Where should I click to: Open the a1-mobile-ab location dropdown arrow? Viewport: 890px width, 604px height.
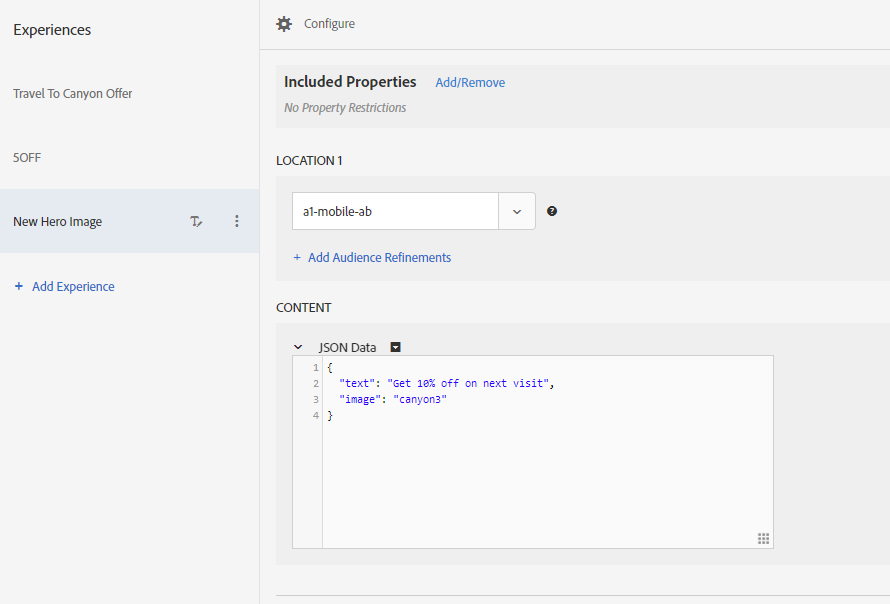point(517,211)
